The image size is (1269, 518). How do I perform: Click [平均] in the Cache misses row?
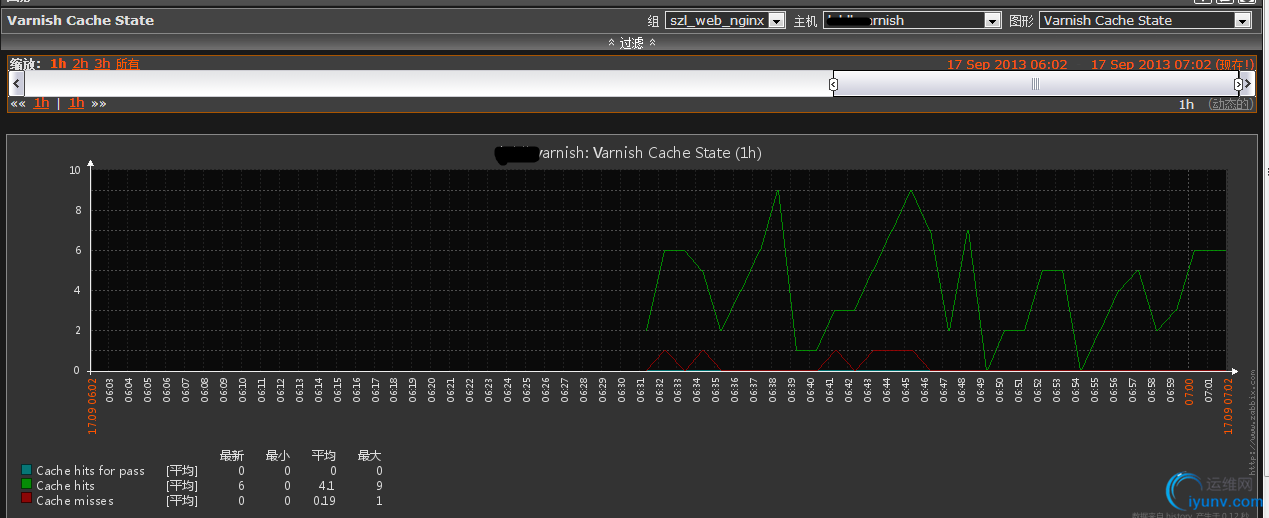tap(182, 500)
